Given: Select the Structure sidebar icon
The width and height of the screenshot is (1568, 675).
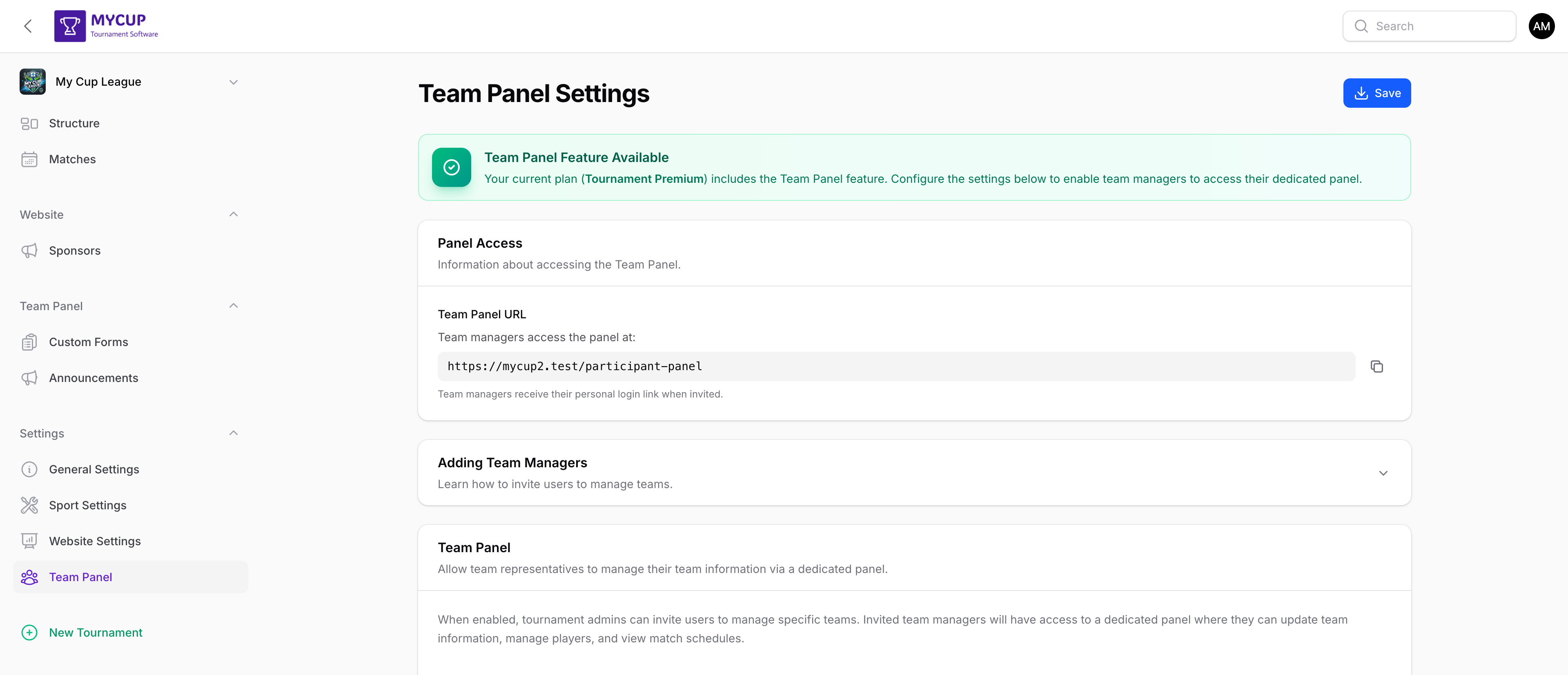Looking at the screenshot, I should coord(29,123).
